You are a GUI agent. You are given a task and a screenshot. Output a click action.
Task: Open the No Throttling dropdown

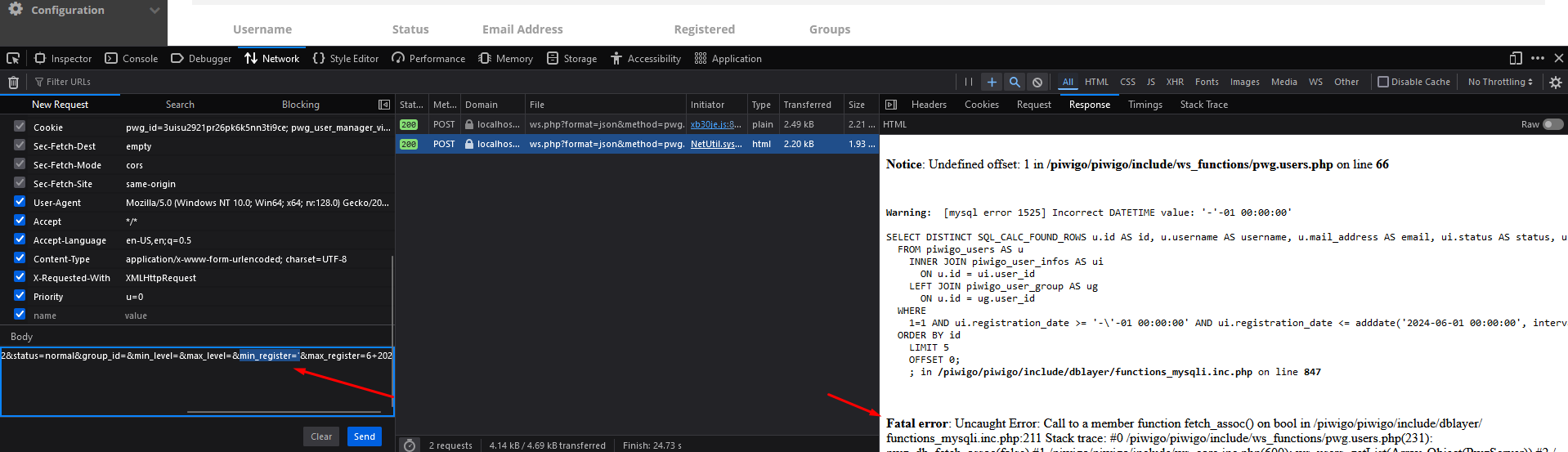coord(1500,82)
